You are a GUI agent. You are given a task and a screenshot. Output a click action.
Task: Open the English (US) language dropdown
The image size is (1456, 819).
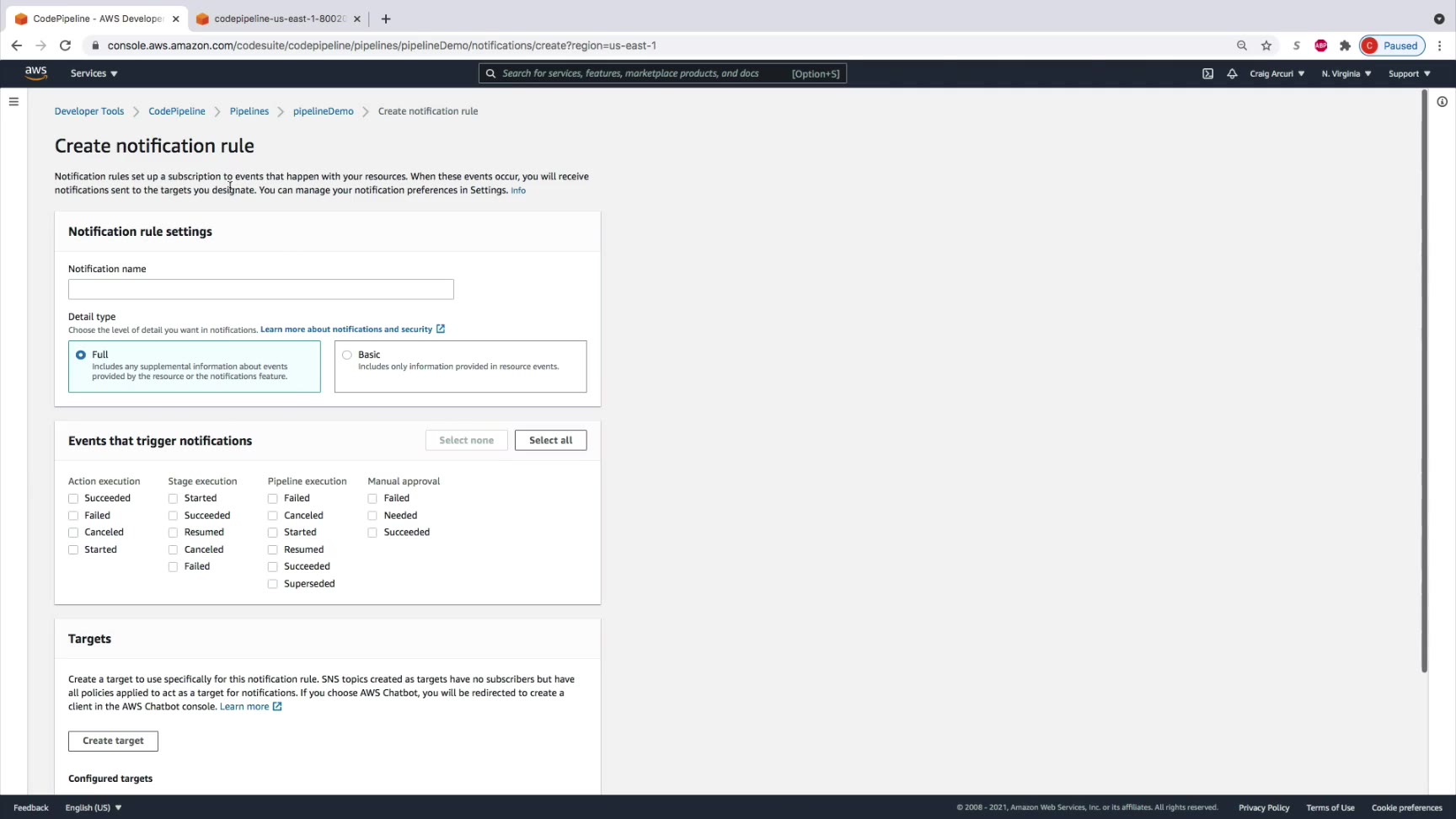coord(94,807)
